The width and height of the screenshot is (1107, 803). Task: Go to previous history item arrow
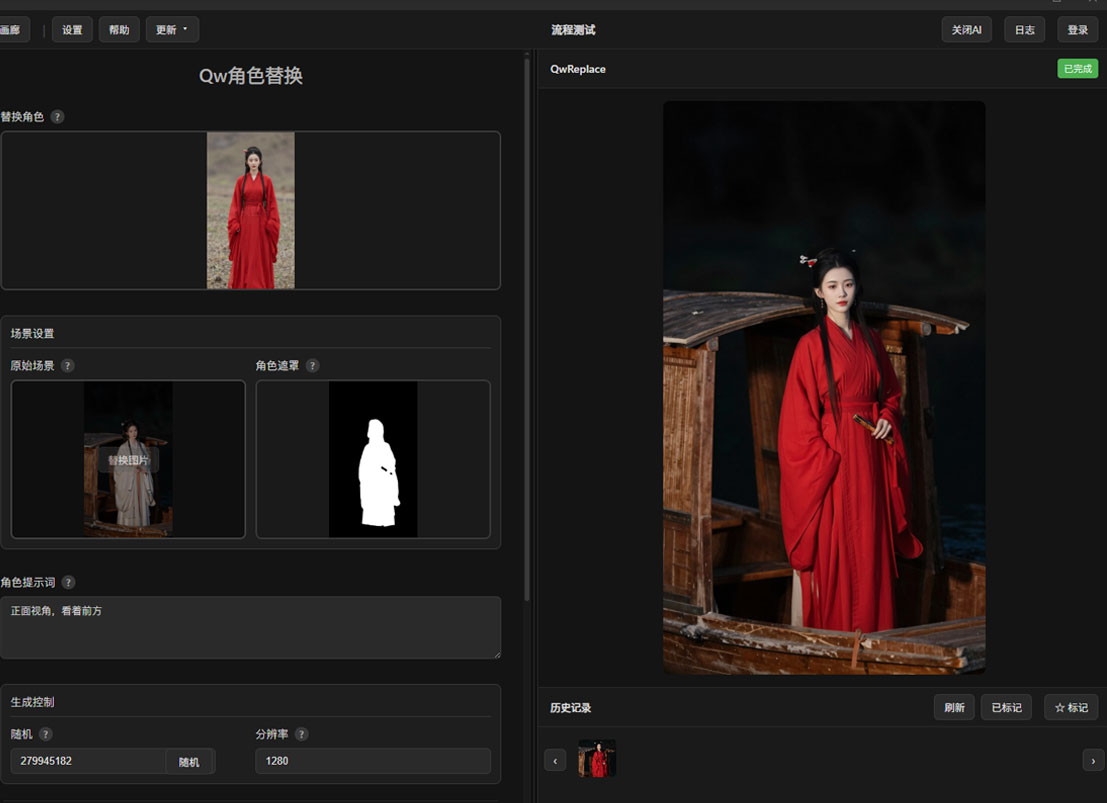[555, 760]
